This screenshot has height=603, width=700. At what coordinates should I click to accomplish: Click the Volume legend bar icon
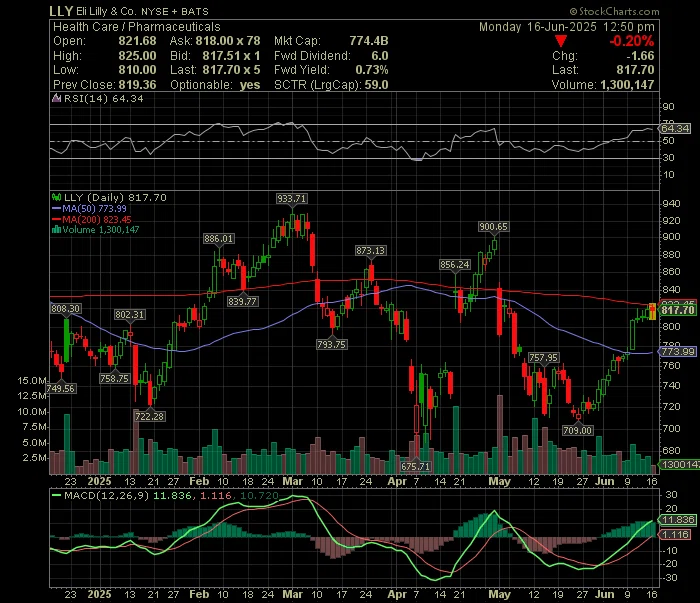tap(56, 230)
